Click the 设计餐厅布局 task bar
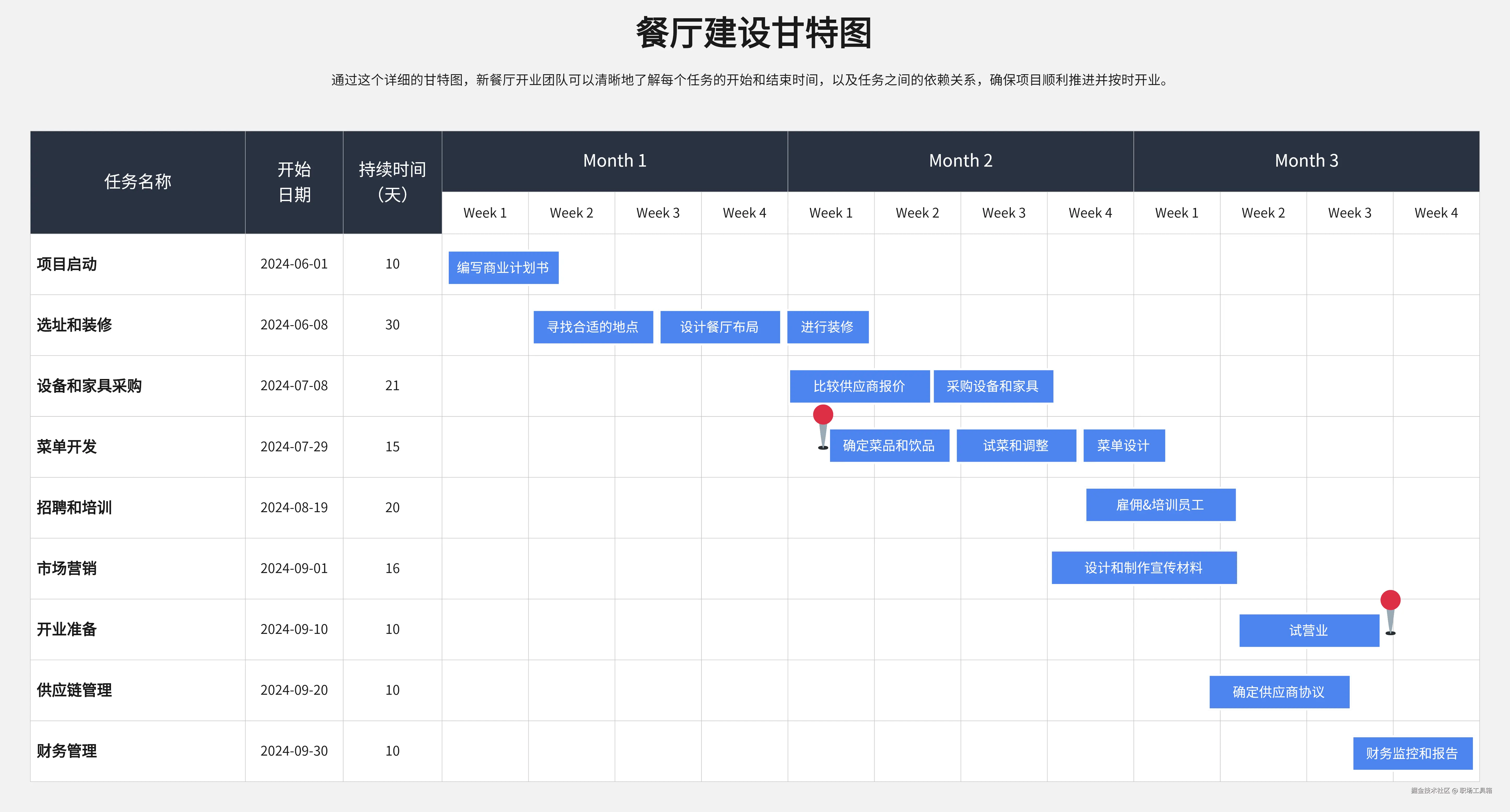The width and height of the screenshot is (1510, 812). 719,327
